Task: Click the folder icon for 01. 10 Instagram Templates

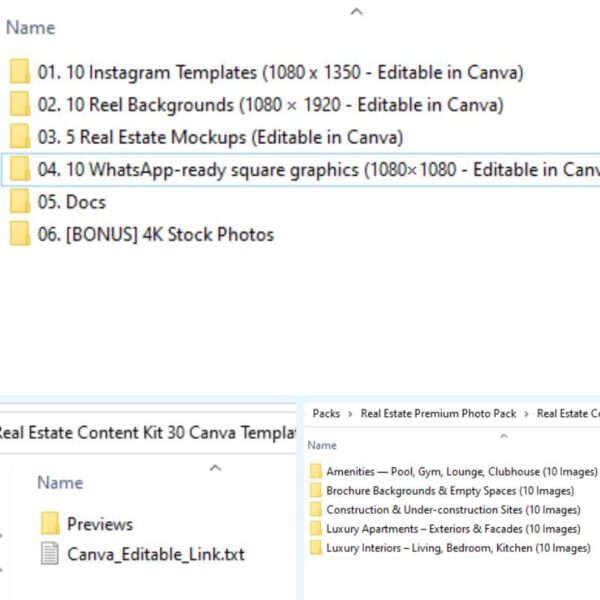Action: pyautogui.click(x=19, y=72)
